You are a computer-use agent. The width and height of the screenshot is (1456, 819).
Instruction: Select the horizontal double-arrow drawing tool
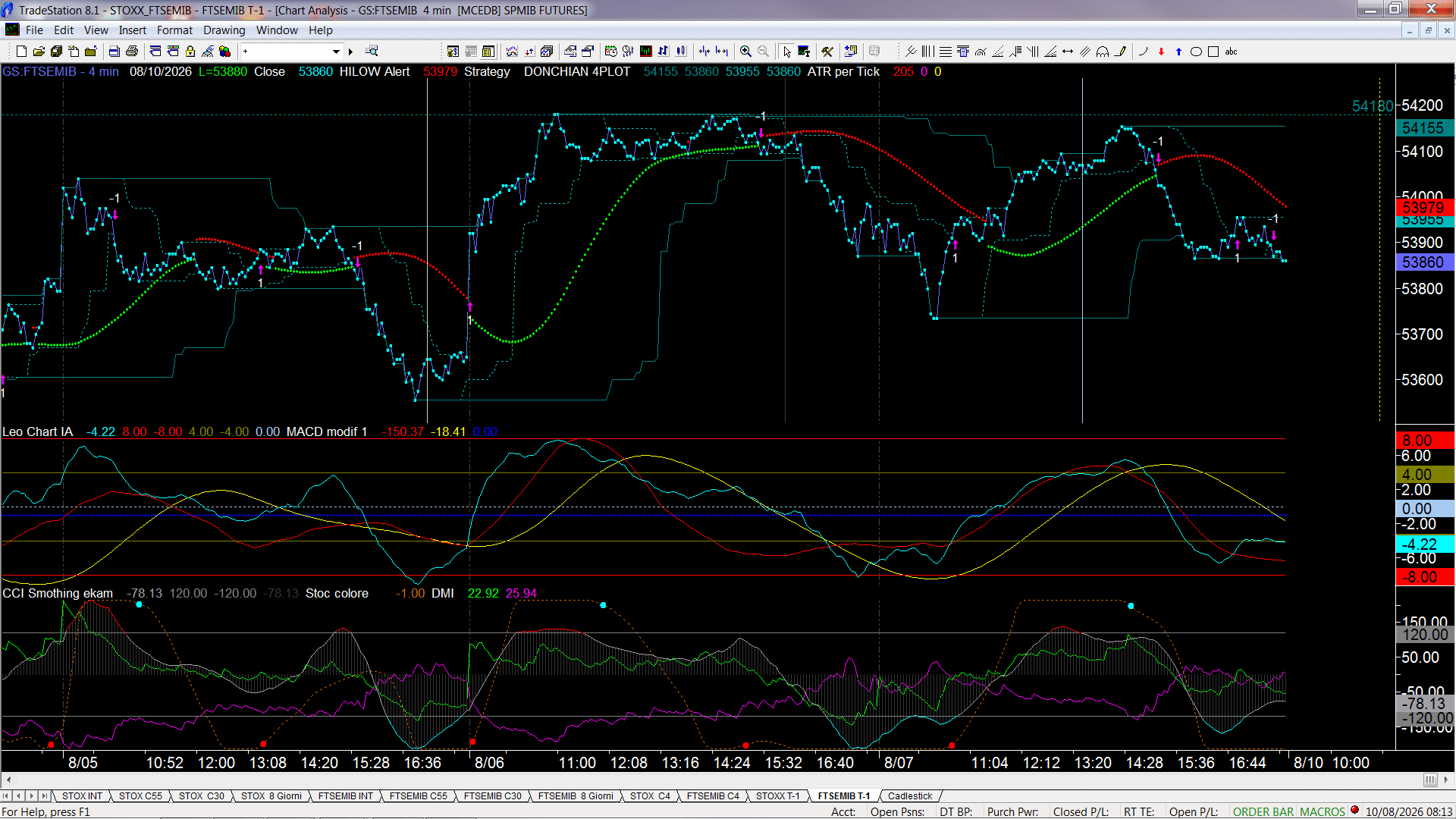pyautogui.click(x=1068, y=52)
